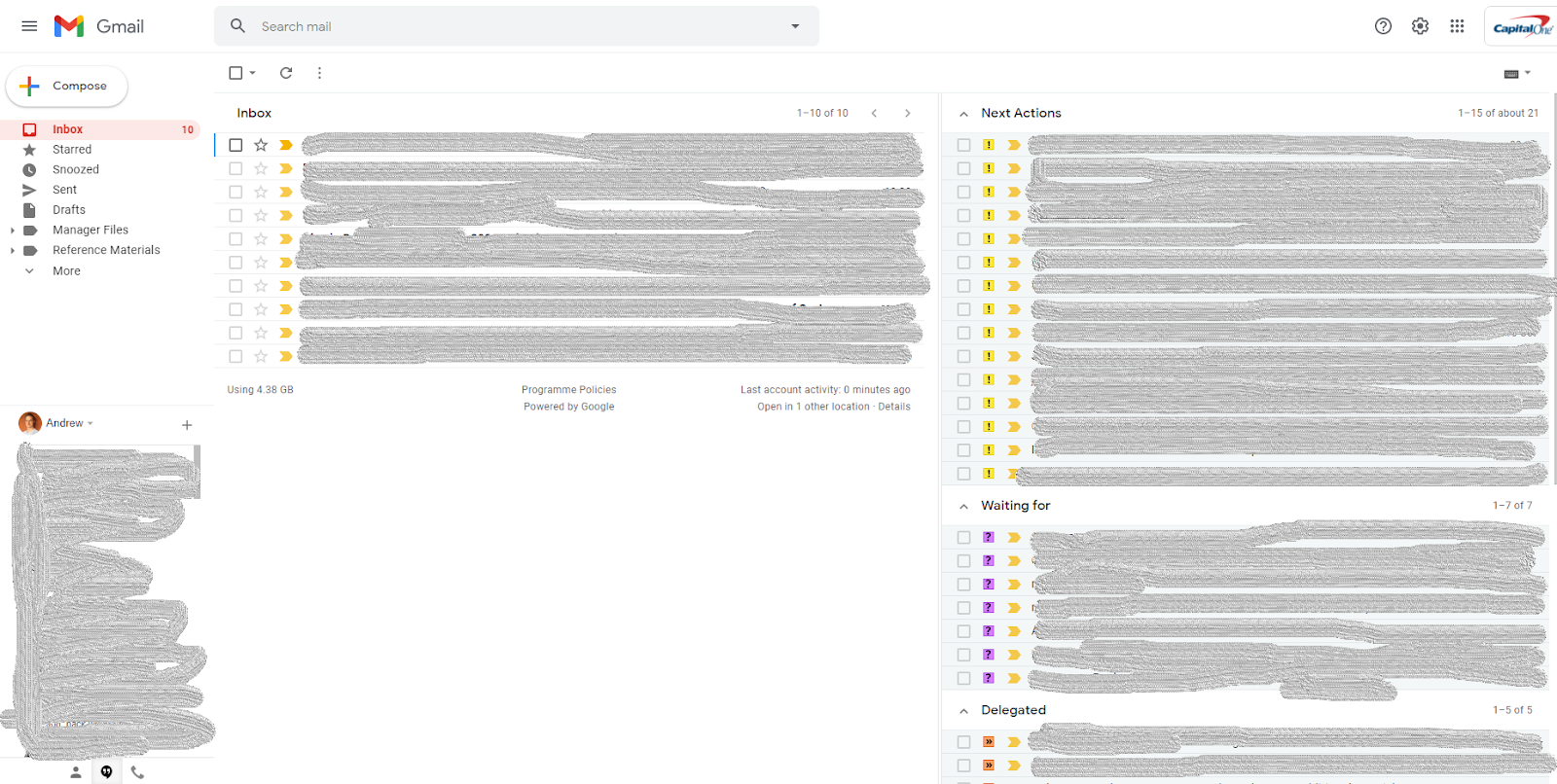Image resolution: width=1557 pixels, height=784 pixels.
Task: Open the search options dropdown arrow
Action: 795,26
